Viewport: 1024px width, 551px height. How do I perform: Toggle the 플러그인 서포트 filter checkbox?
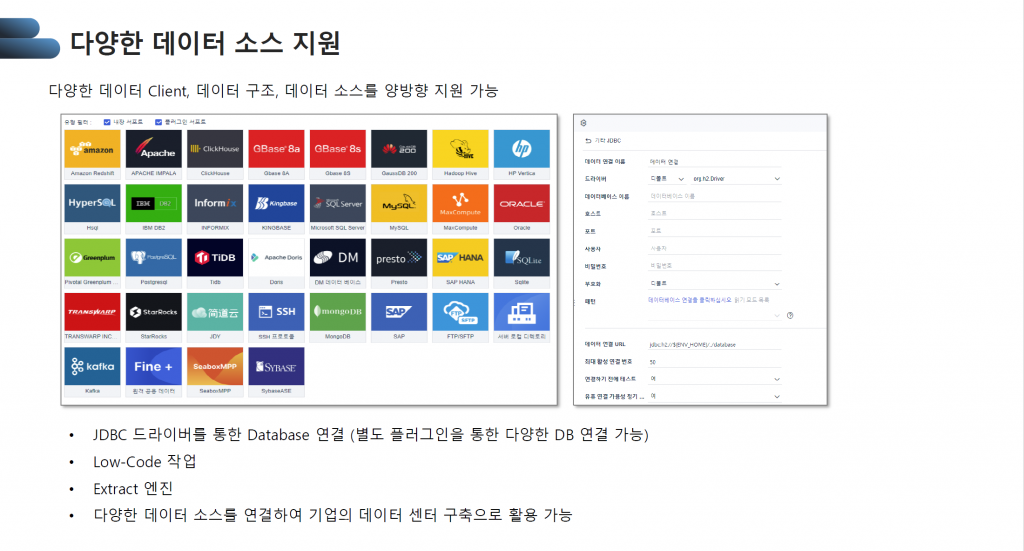coord(158,121)
